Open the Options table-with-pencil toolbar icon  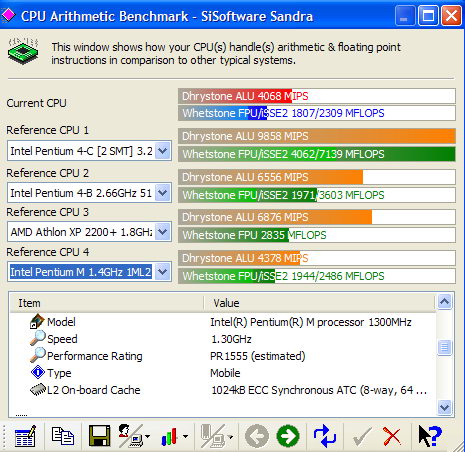coord(25,436)
